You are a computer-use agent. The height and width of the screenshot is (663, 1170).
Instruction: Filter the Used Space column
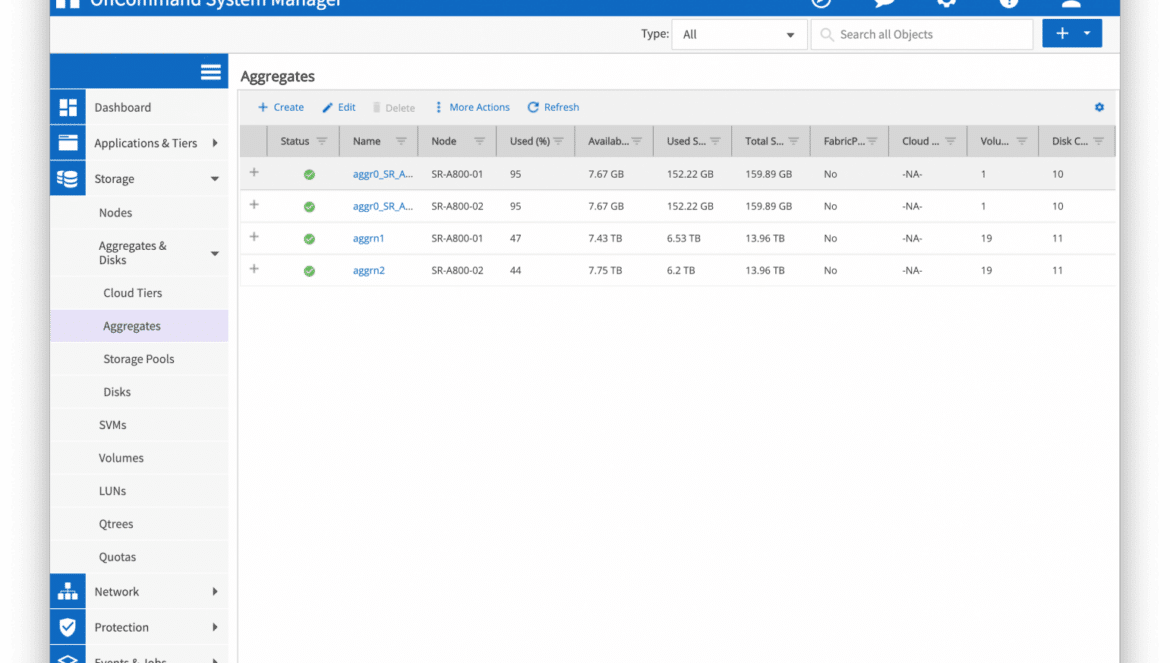(715, 141)
